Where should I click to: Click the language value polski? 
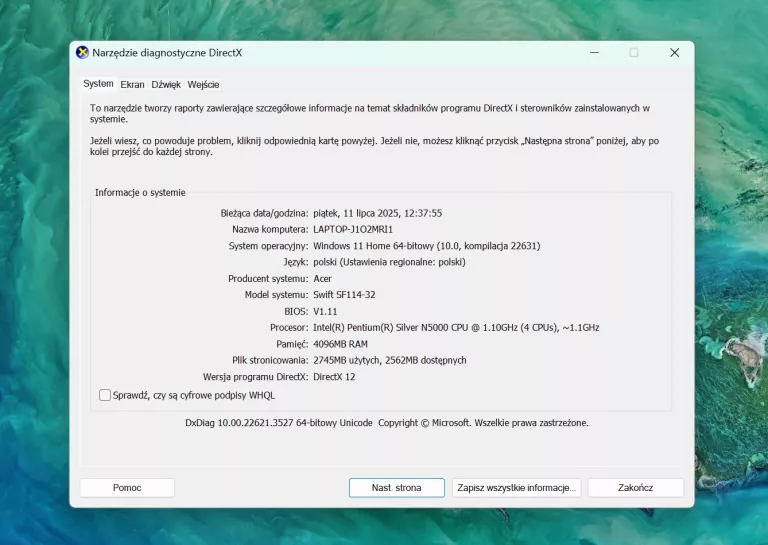click(389, 262)
